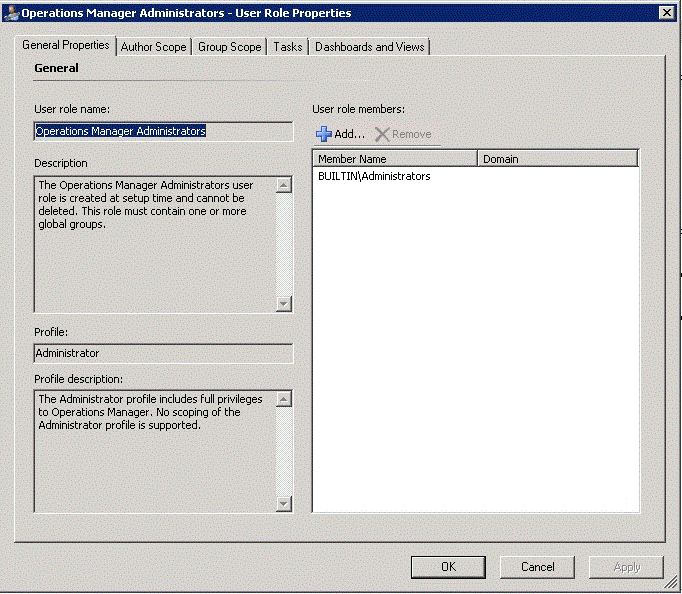The width and height of the screenshot is (682, 594).
Task: Confirm changes with the OK button
Action: (448, 567)
